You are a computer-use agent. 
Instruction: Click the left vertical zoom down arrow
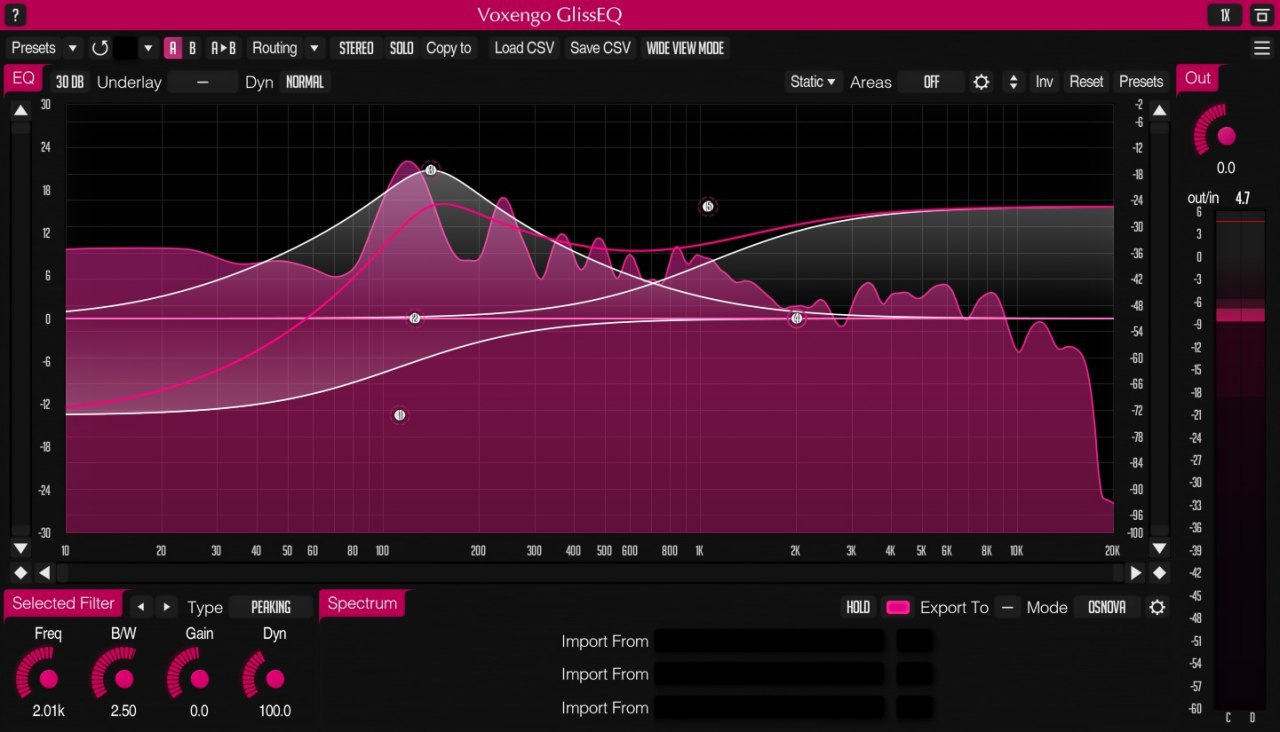(x=20, y=548)
